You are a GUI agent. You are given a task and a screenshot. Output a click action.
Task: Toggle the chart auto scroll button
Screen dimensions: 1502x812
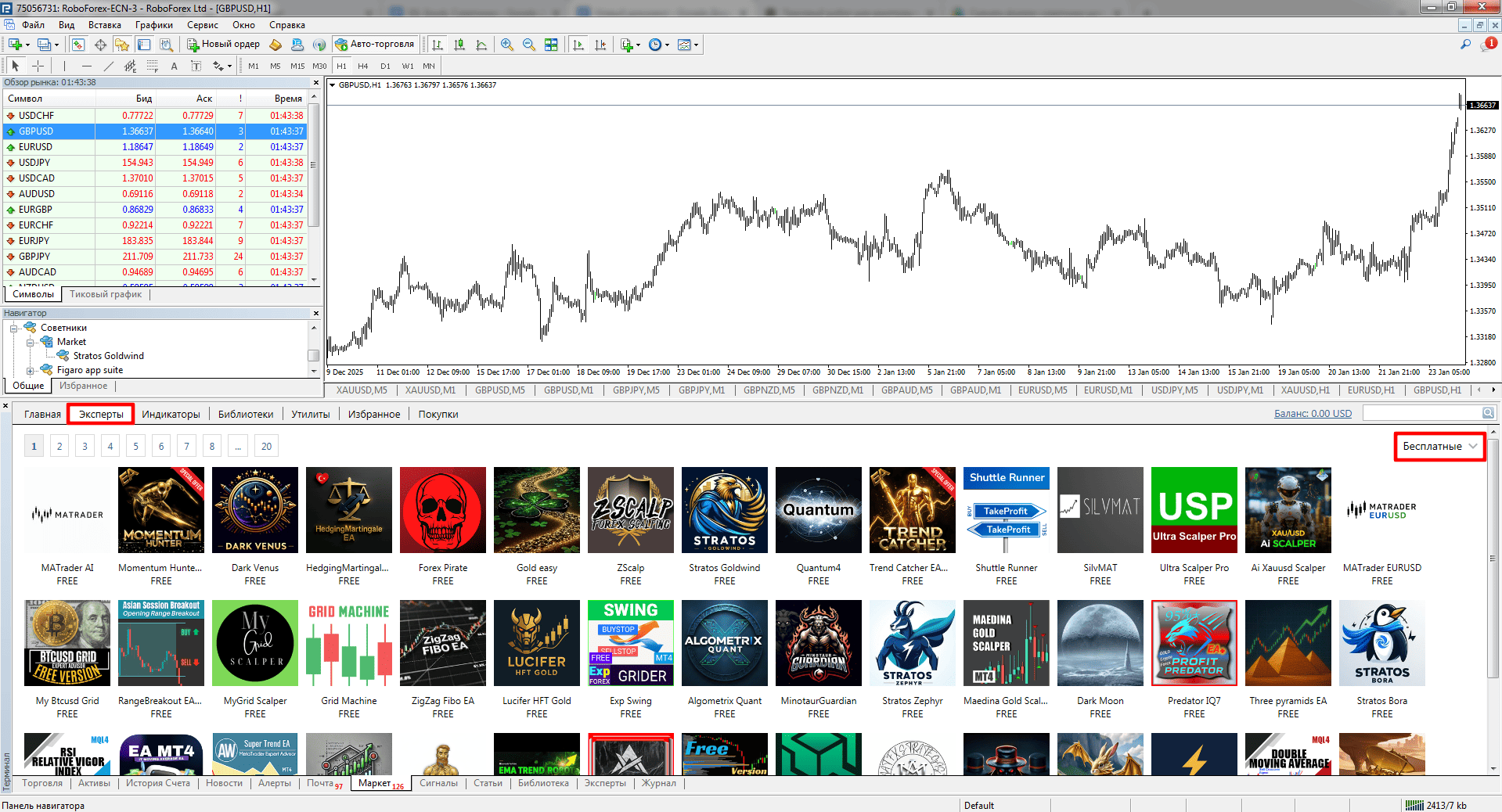click(x=578, y=45)
